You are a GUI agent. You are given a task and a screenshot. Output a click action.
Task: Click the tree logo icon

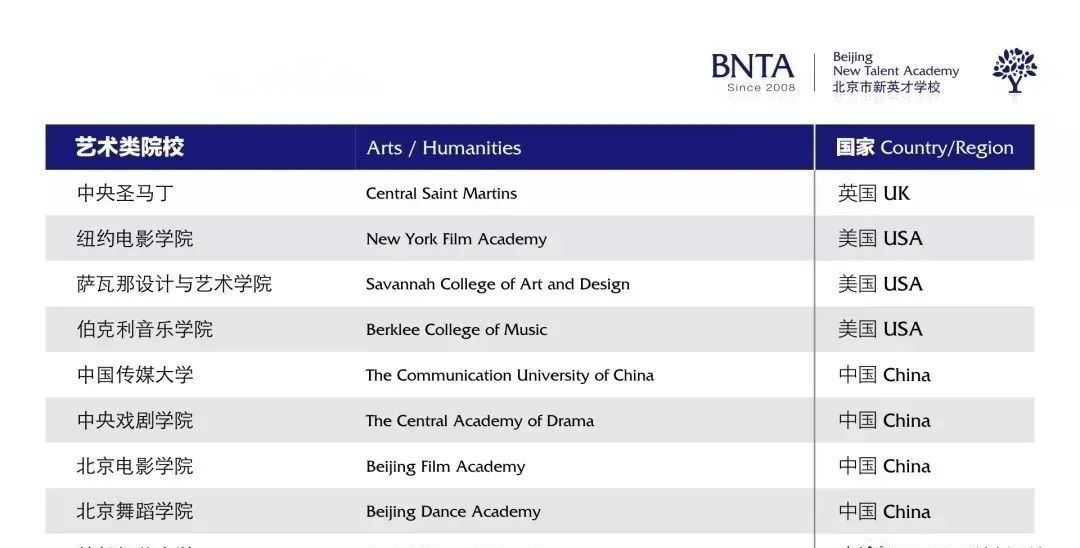coord(1014,70)
